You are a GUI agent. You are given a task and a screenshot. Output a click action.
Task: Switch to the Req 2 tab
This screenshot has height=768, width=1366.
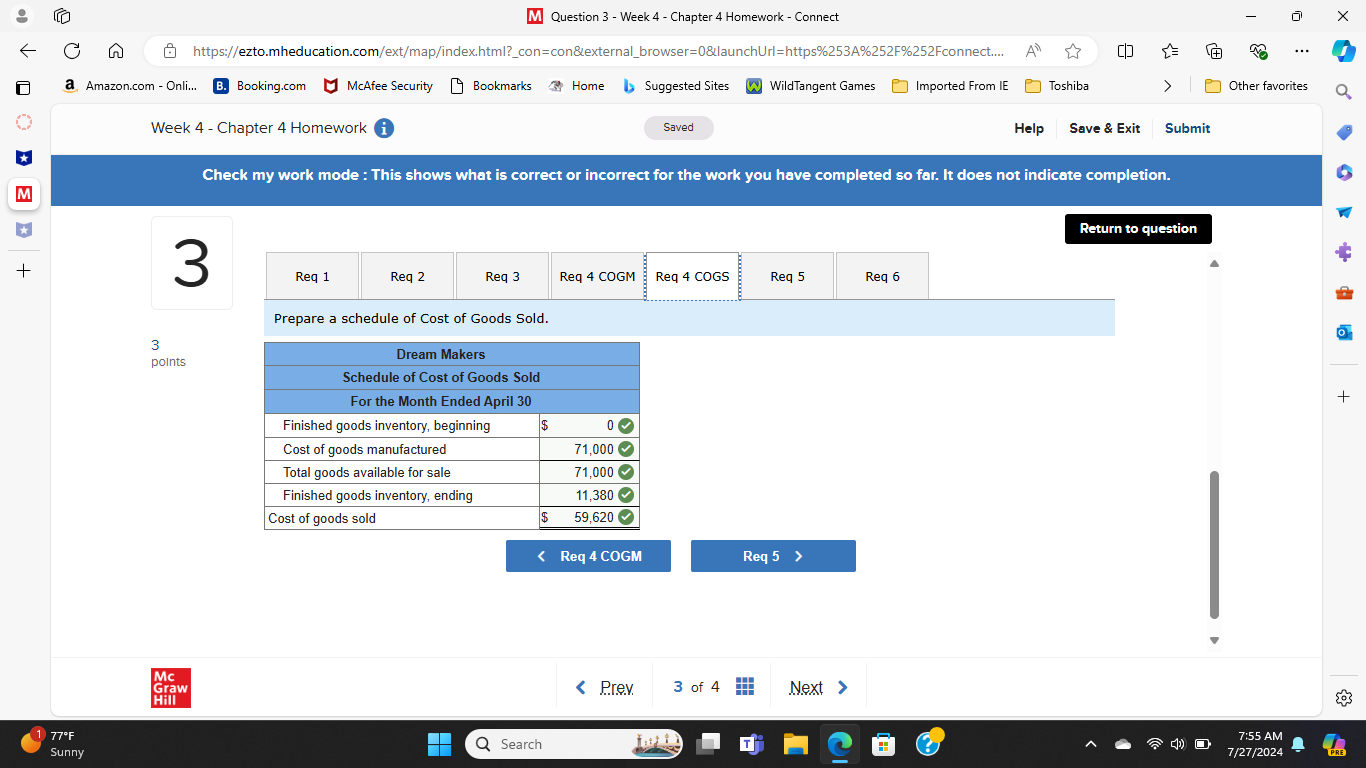(408, 276)
